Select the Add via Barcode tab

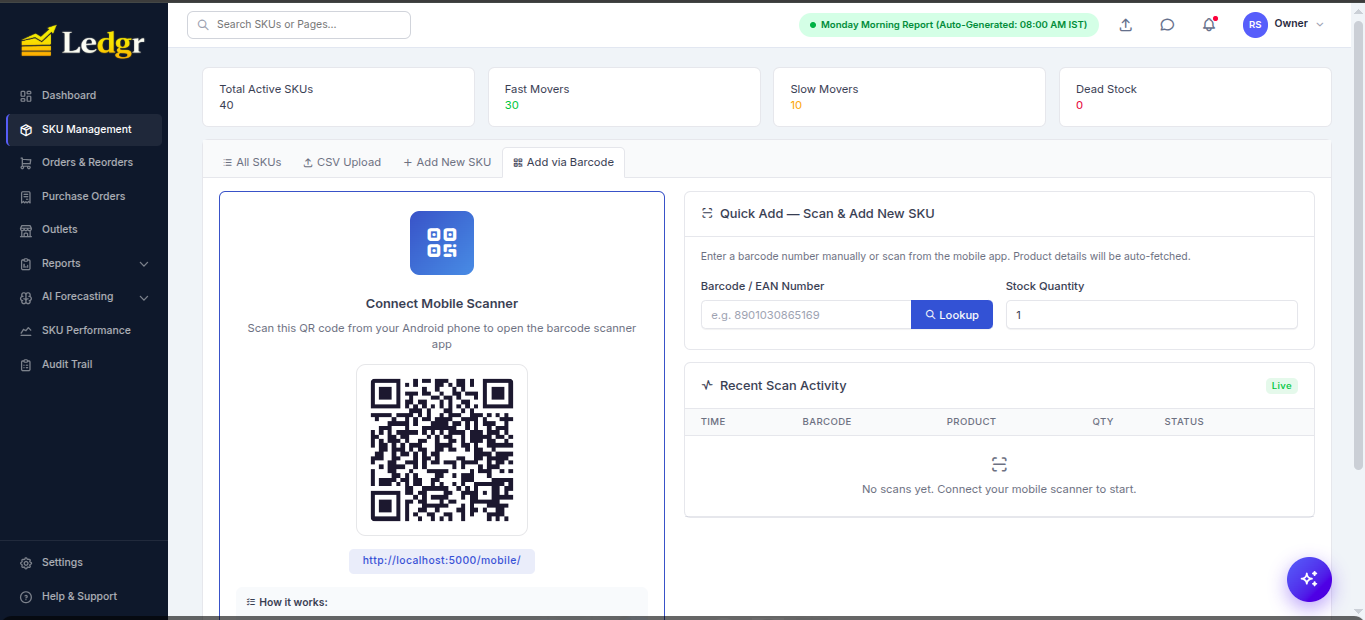pos(564,162)
